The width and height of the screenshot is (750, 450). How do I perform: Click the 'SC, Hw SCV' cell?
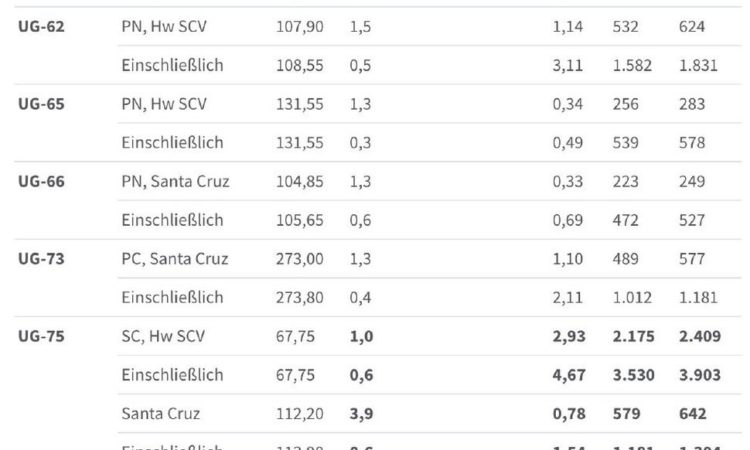163,336
